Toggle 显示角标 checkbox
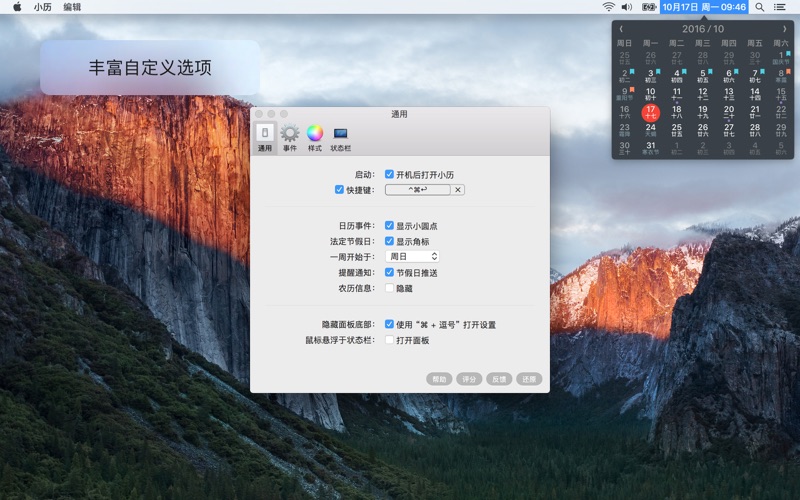This screenshot has height=500, width=800. click(389, 241)
